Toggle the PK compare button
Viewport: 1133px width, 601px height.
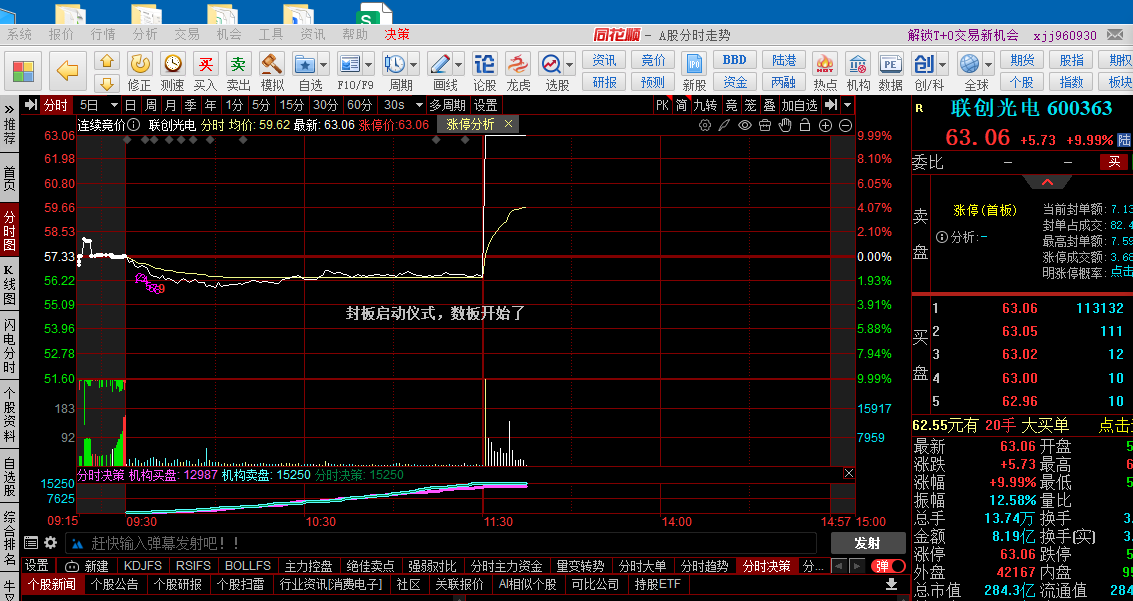click(x=662, y=105)
